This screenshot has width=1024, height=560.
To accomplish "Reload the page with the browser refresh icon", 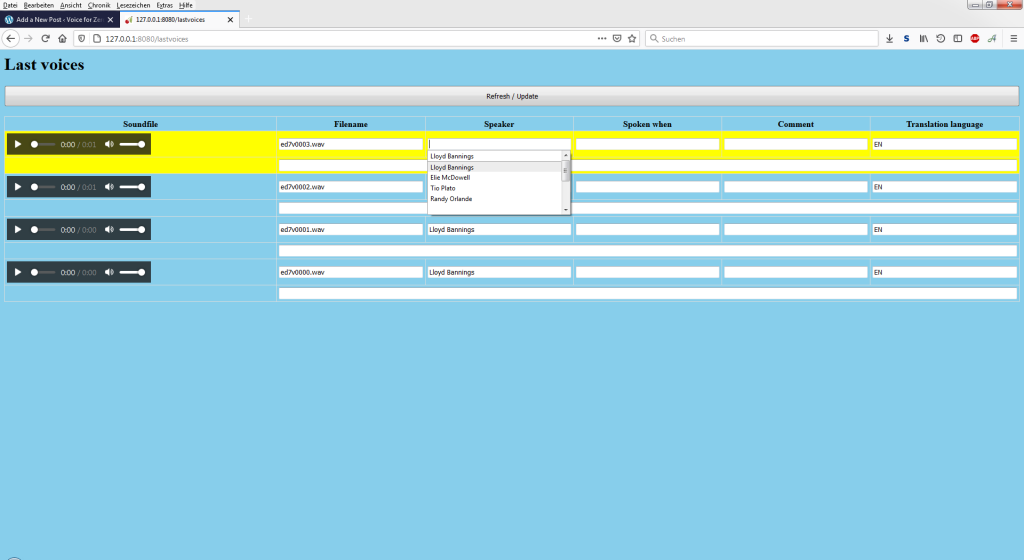I will click(45, 38).
